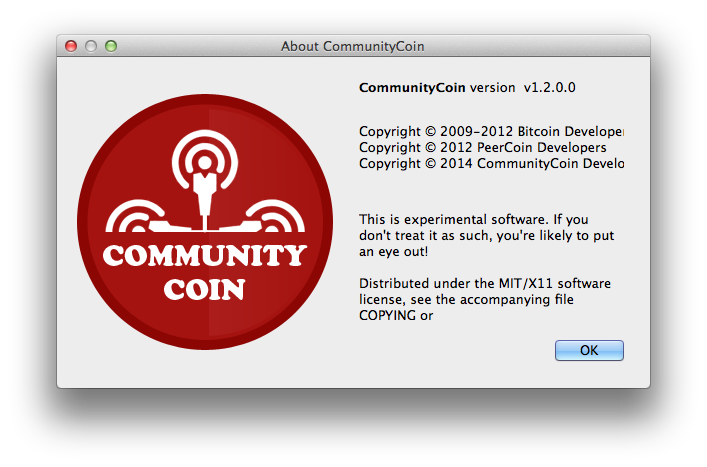Select the Bitcoin Developers copyright line
The width and height of the screenshot is (707, 467).
[x=490, y=131]
